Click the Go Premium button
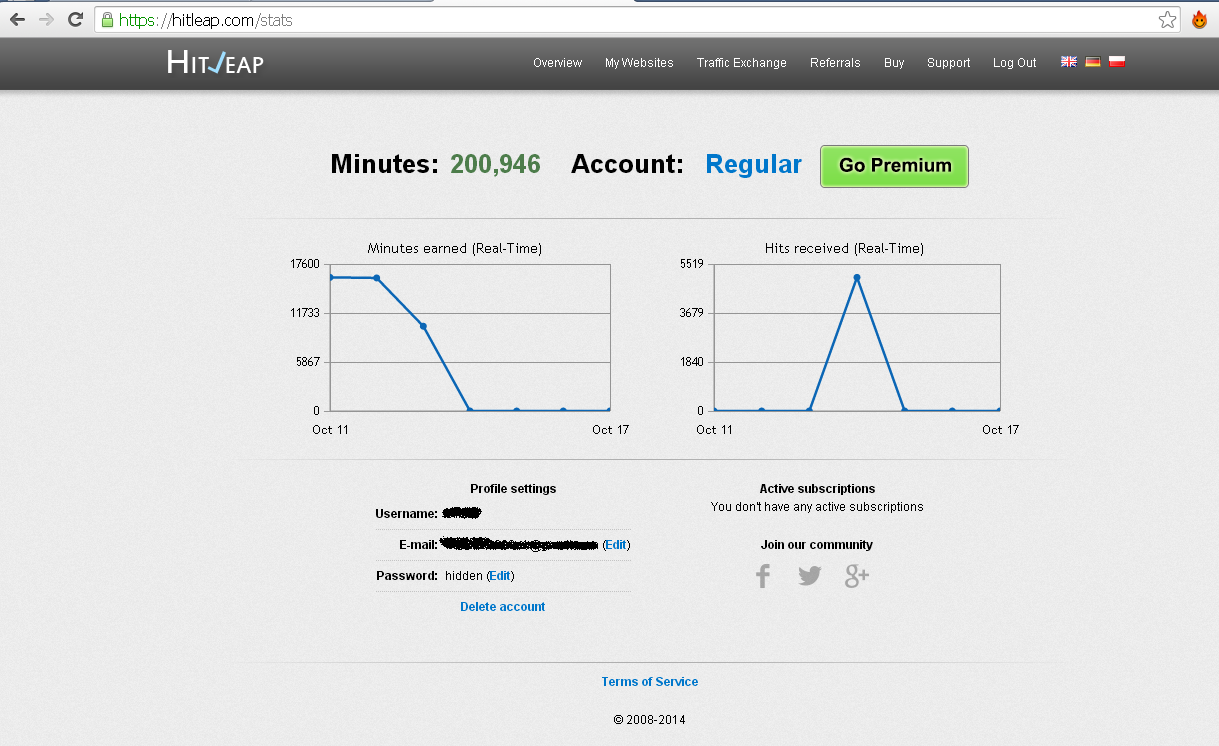The image size is (1219, 746). 895,166
